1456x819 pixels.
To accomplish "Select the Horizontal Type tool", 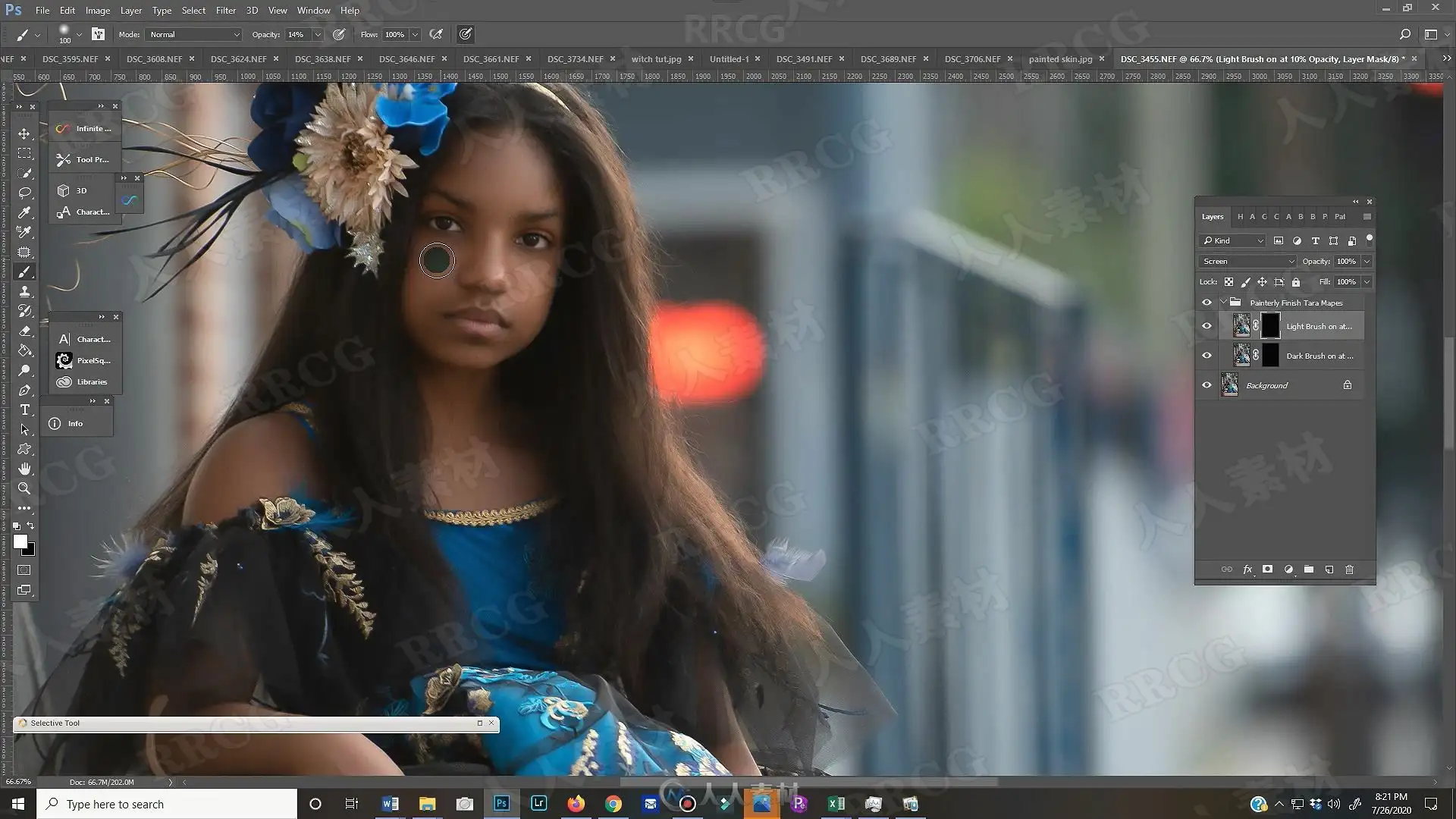I will [24, 409].
